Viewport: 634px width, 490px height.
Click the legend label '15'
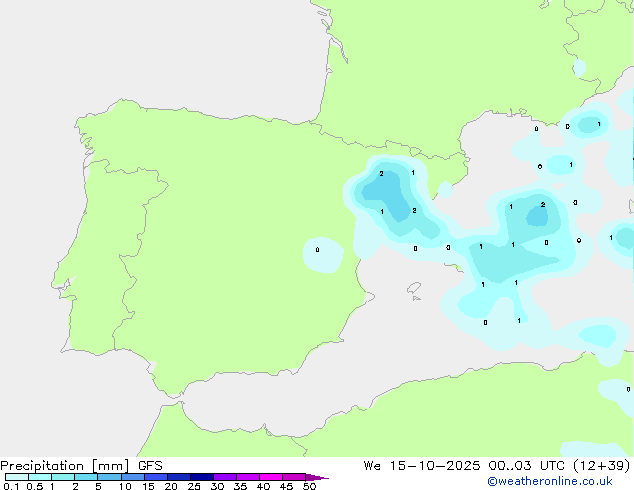tap(148, 486)
